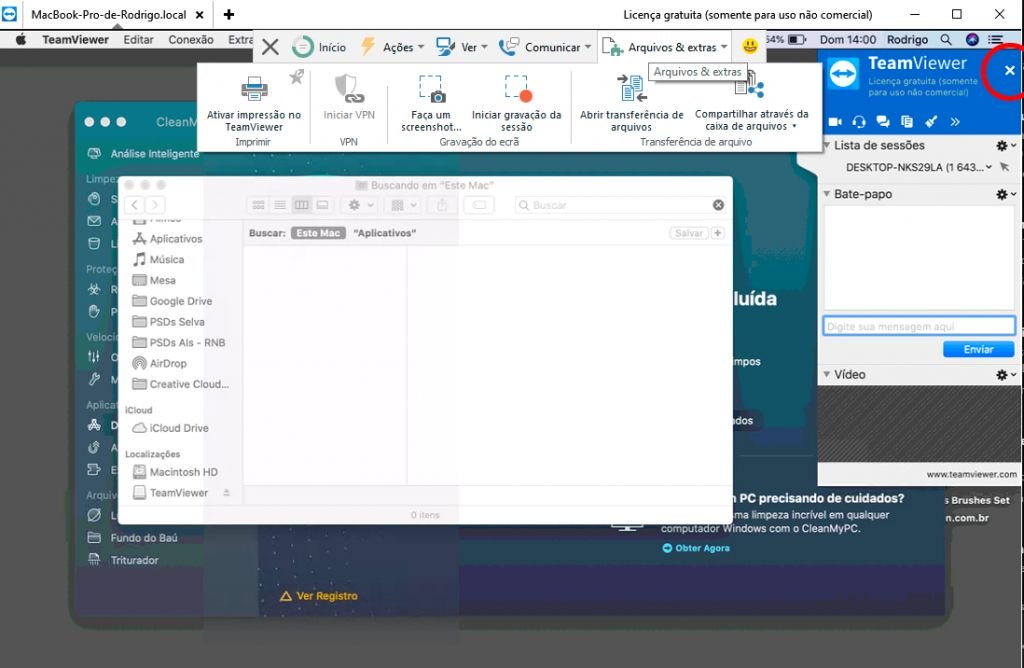Image resolution: width=1024 pixels, height=668 pixels.
Task: Open Triturador in CleanMyMac sidebar
Action: point(123,560)
